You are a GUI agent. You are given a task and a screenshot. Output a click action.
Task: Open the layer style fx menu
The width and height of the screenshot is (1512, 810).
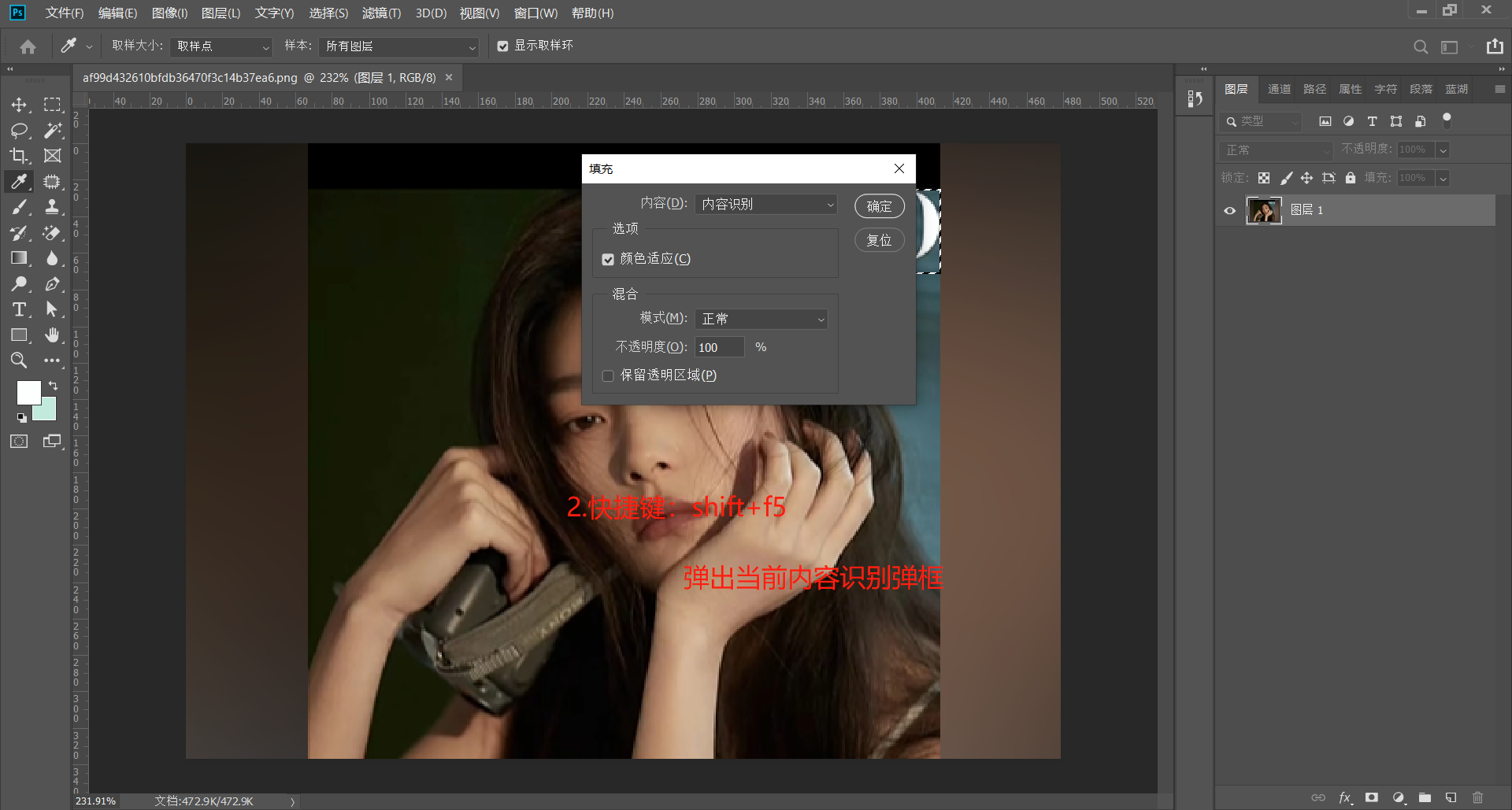coord(1346,797)
